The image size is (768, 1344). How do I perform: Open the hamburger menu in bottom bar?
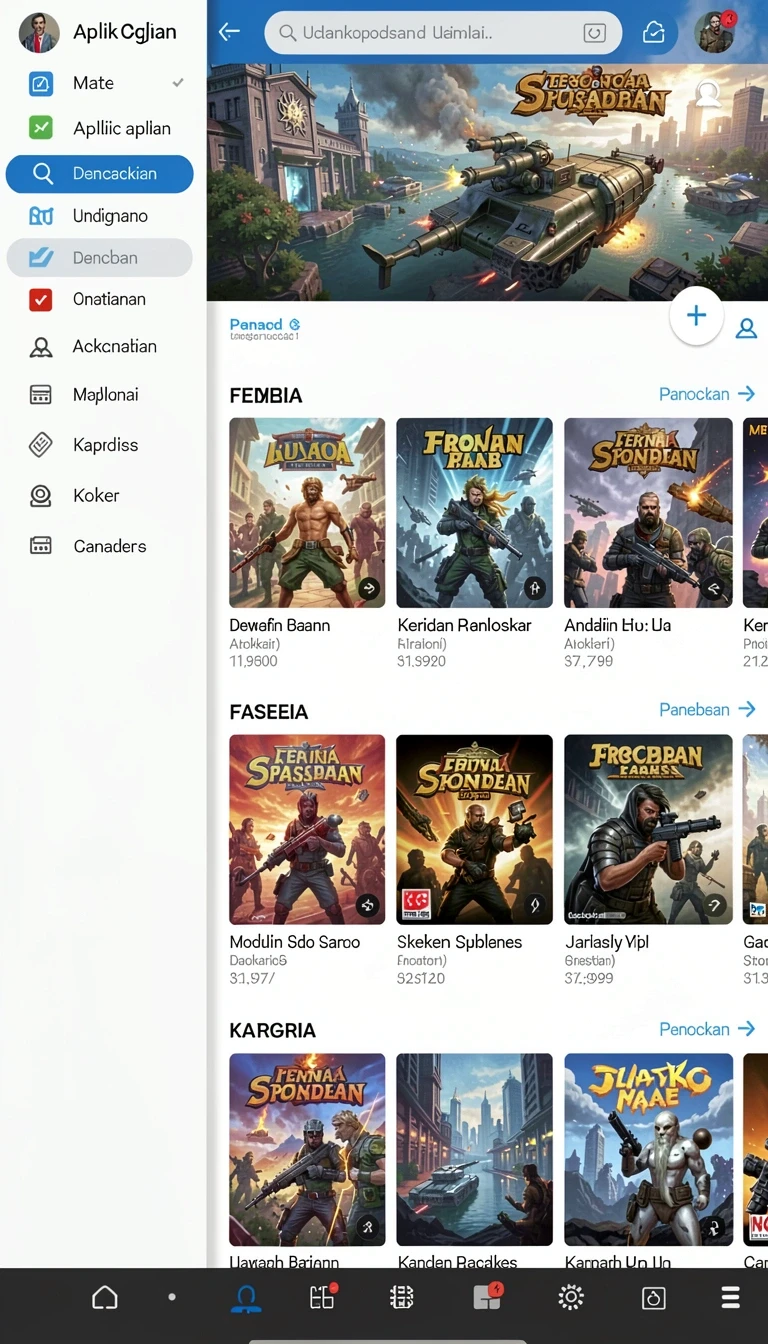click(731, 1298)
